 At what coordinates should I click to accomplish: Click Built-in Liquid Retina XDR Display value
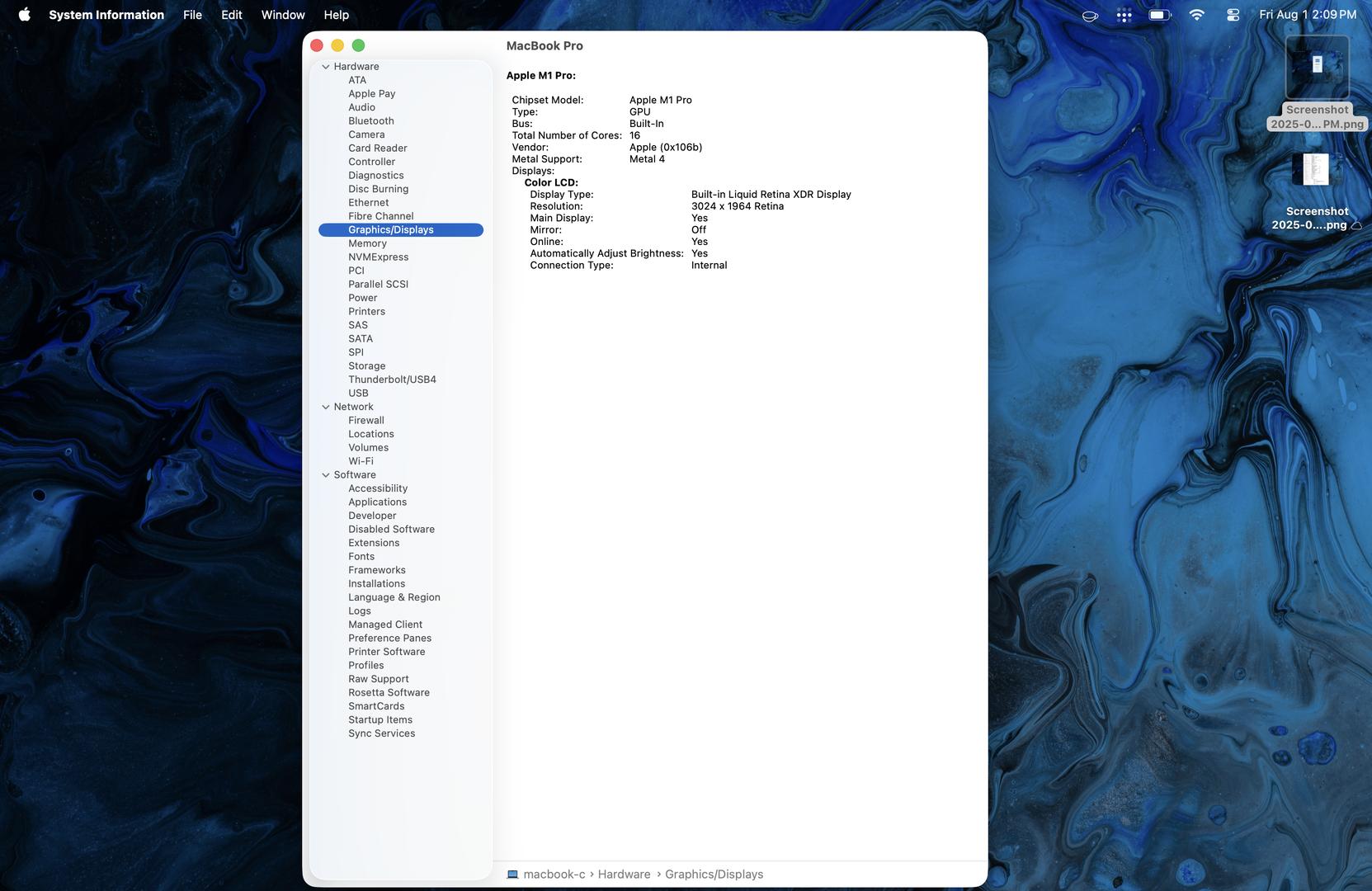pos(771,195)
